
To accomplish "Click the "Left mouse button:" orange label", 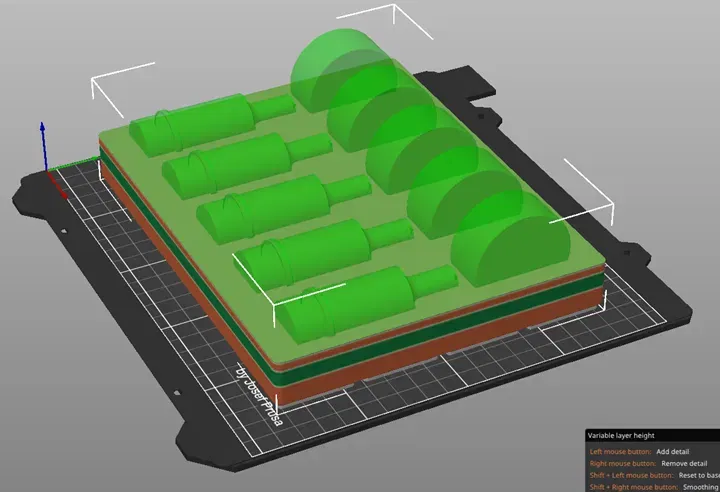I will pos(620,452).
